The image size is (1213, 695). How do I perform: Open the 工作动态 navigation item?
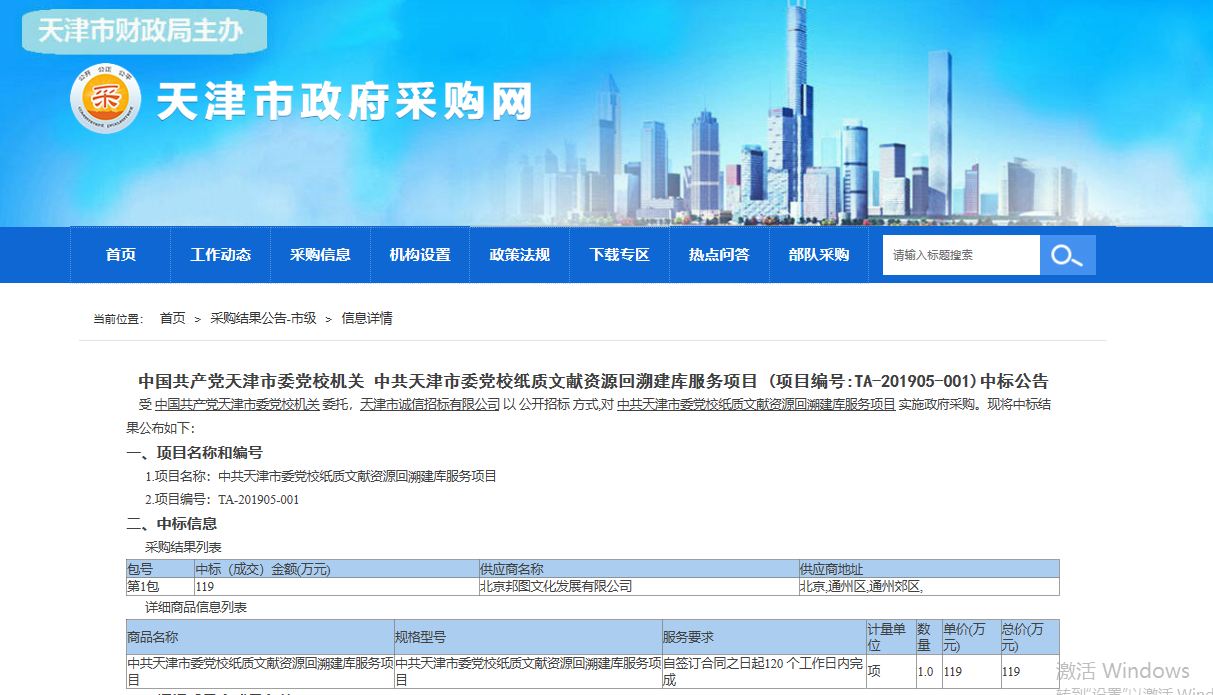tap(221, 255)
